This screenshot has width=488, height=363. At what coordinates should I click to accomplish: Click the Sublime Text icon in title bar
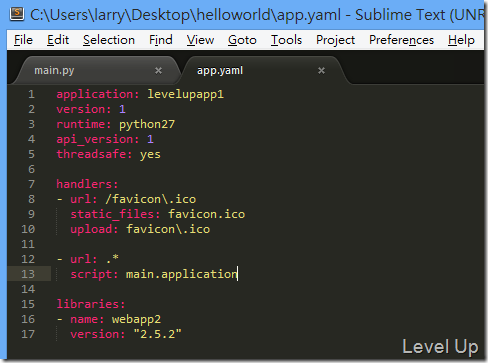[17, 14]
